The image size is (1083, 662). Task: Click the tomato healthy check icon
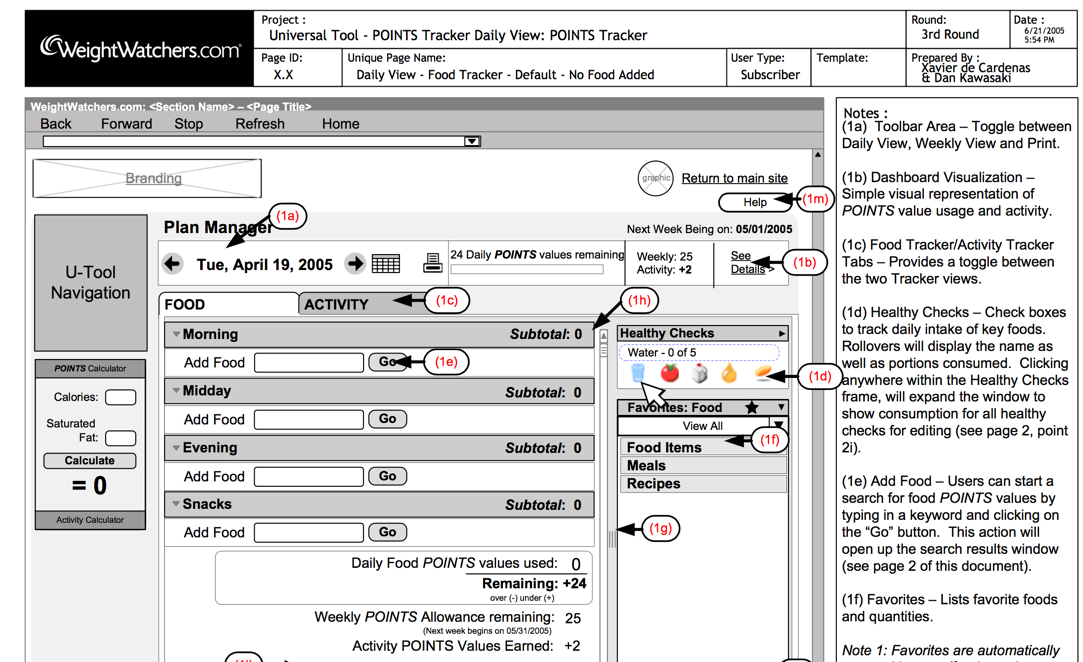(x=669, y=373)
